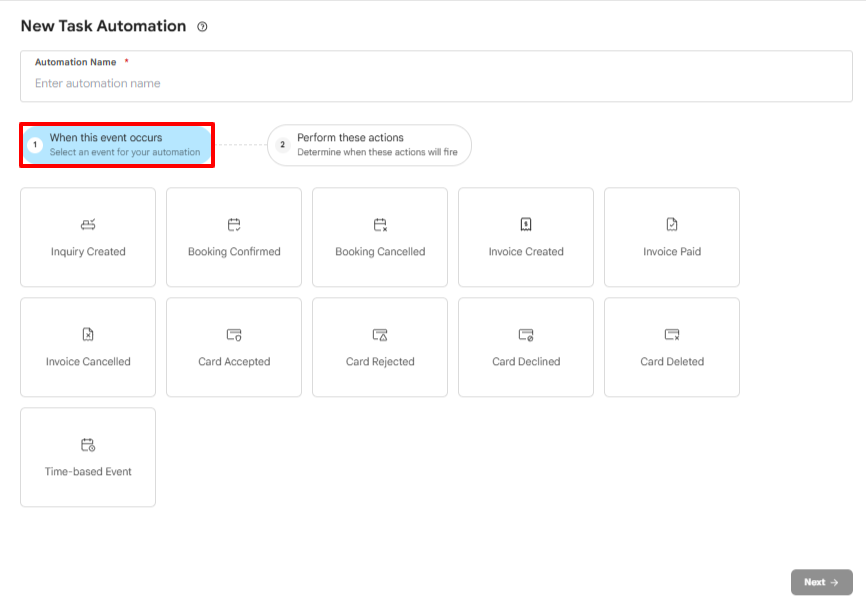Select the Inquiry Created label

click(88, 251)
